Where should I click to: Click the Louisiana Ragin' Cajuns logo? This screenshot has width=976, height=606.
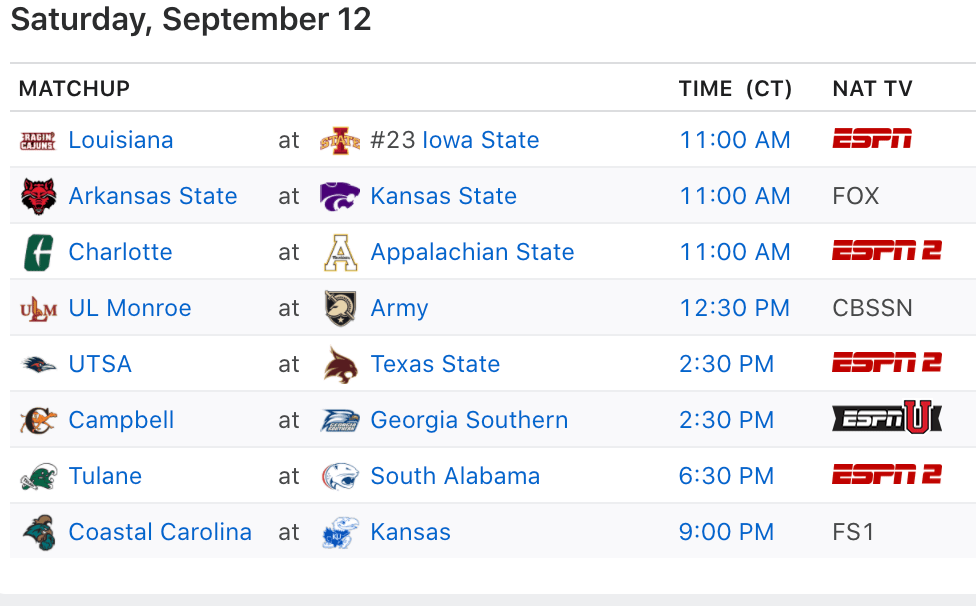(x=38, y=140)
